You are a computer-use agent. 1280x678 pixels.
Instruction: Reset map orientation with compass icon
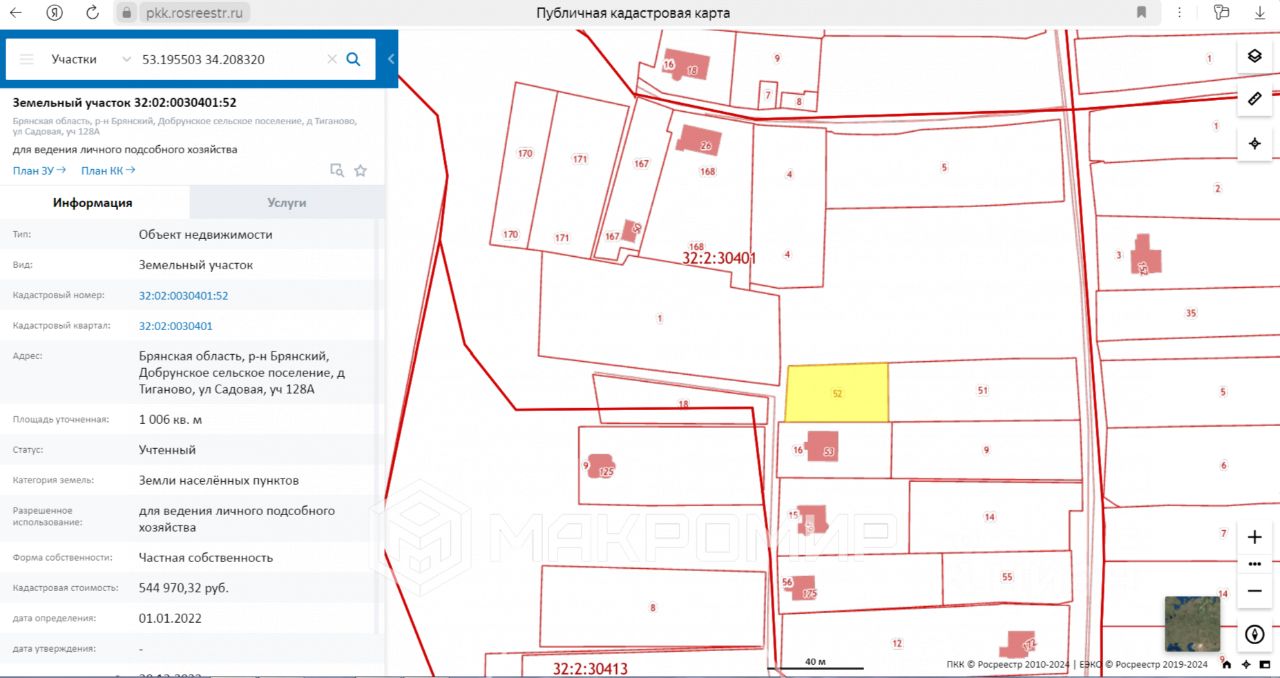point(1254,634)
